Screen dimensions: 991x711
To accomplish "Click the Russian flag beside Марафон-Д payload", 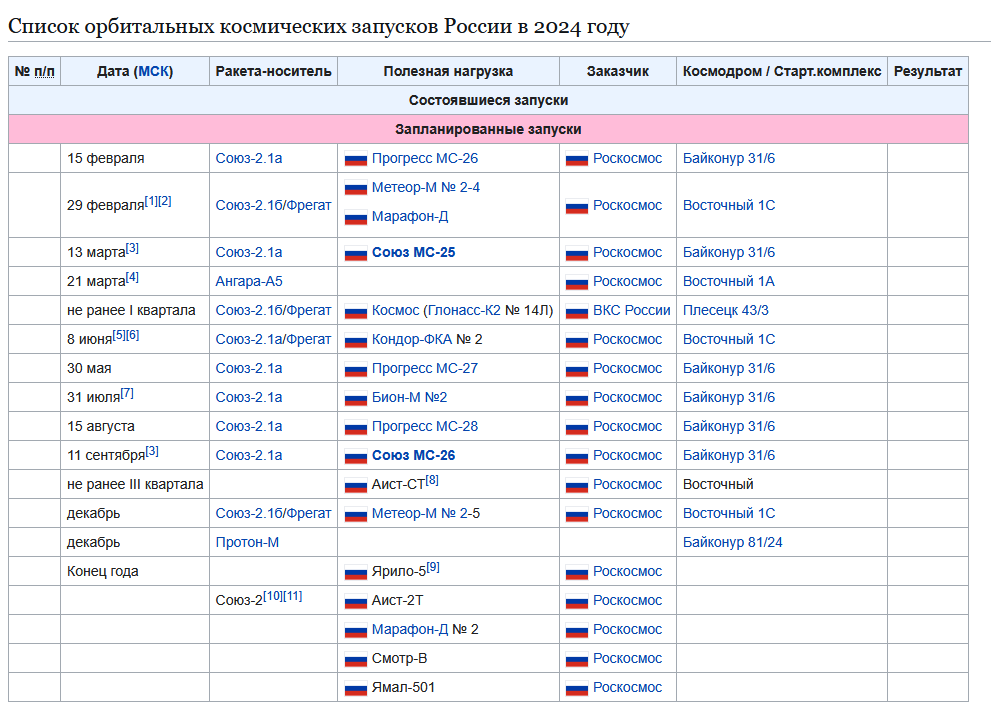I will click(x=356, y=217).
